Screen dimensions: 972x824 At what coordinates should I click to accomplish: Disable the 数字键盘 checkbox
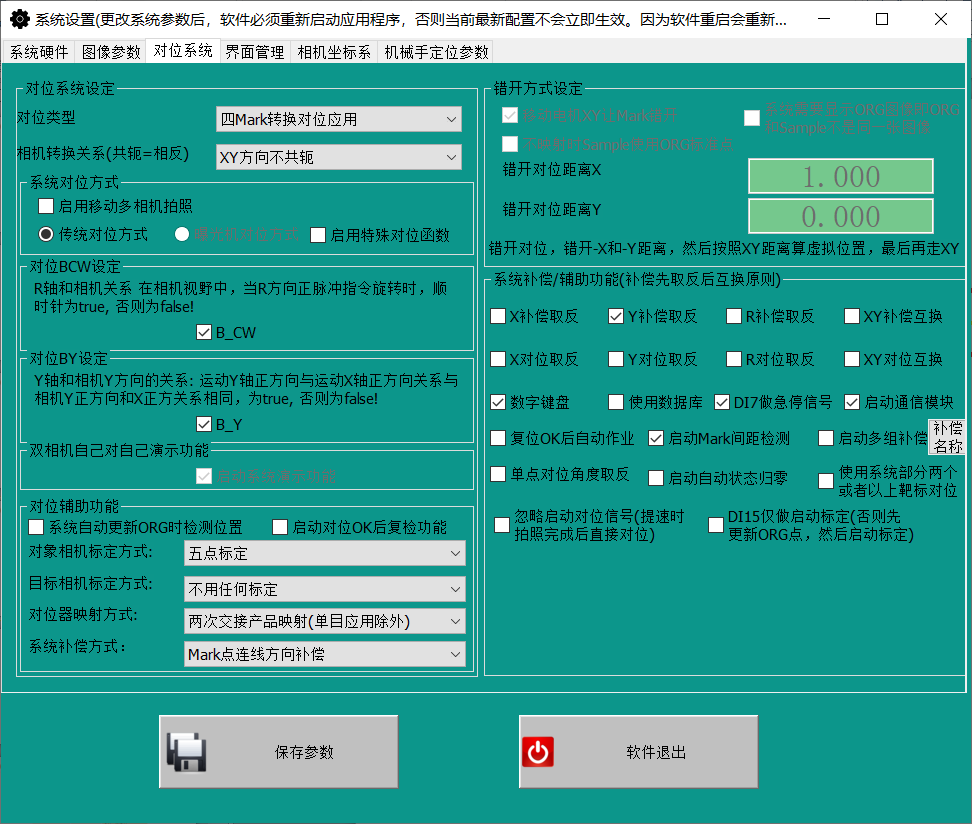[x=498, y=402]
